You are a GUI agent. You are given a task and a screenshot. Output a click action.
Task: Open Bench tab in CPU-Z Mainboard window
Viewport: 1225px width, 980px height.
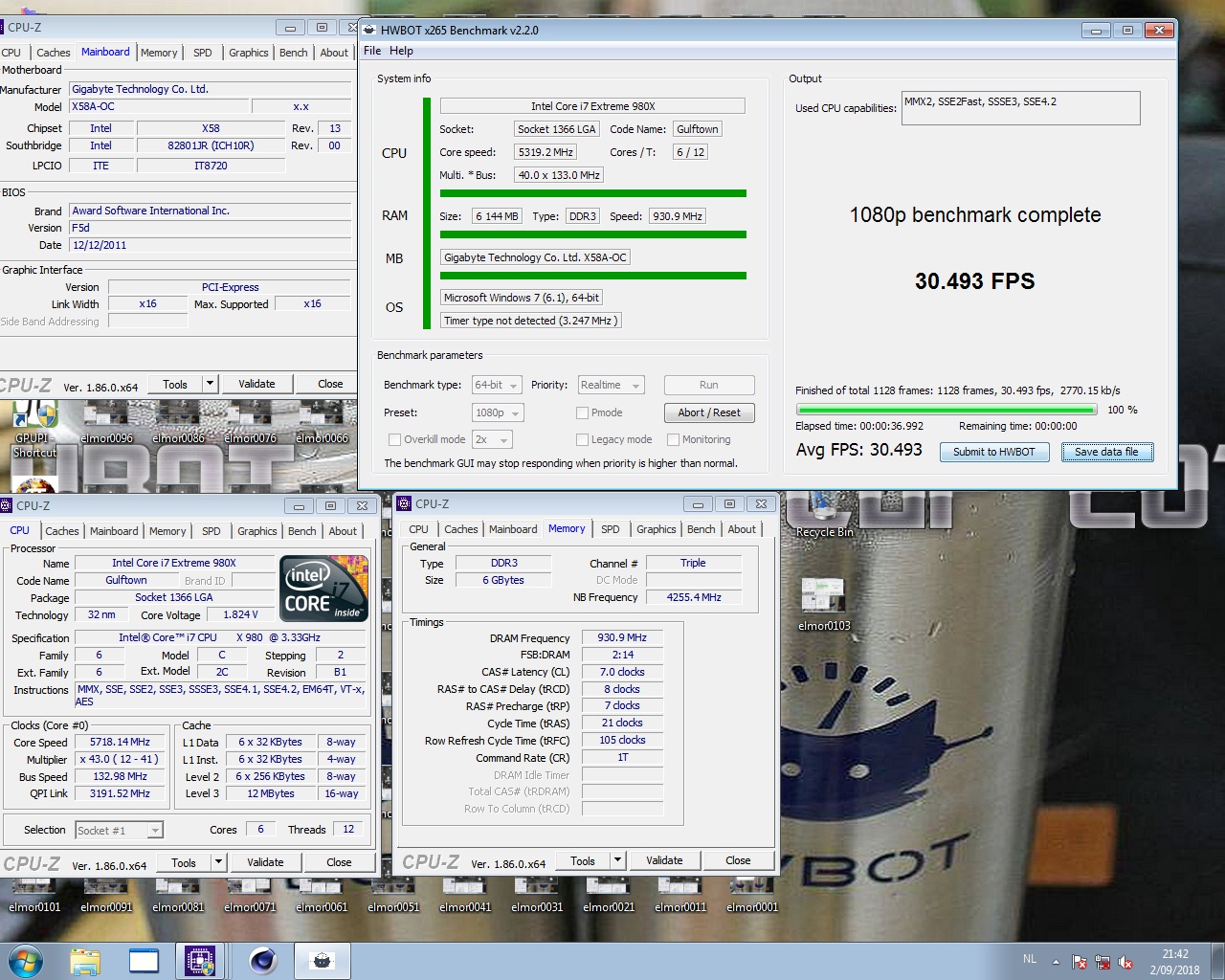click(x=294, y=53)
